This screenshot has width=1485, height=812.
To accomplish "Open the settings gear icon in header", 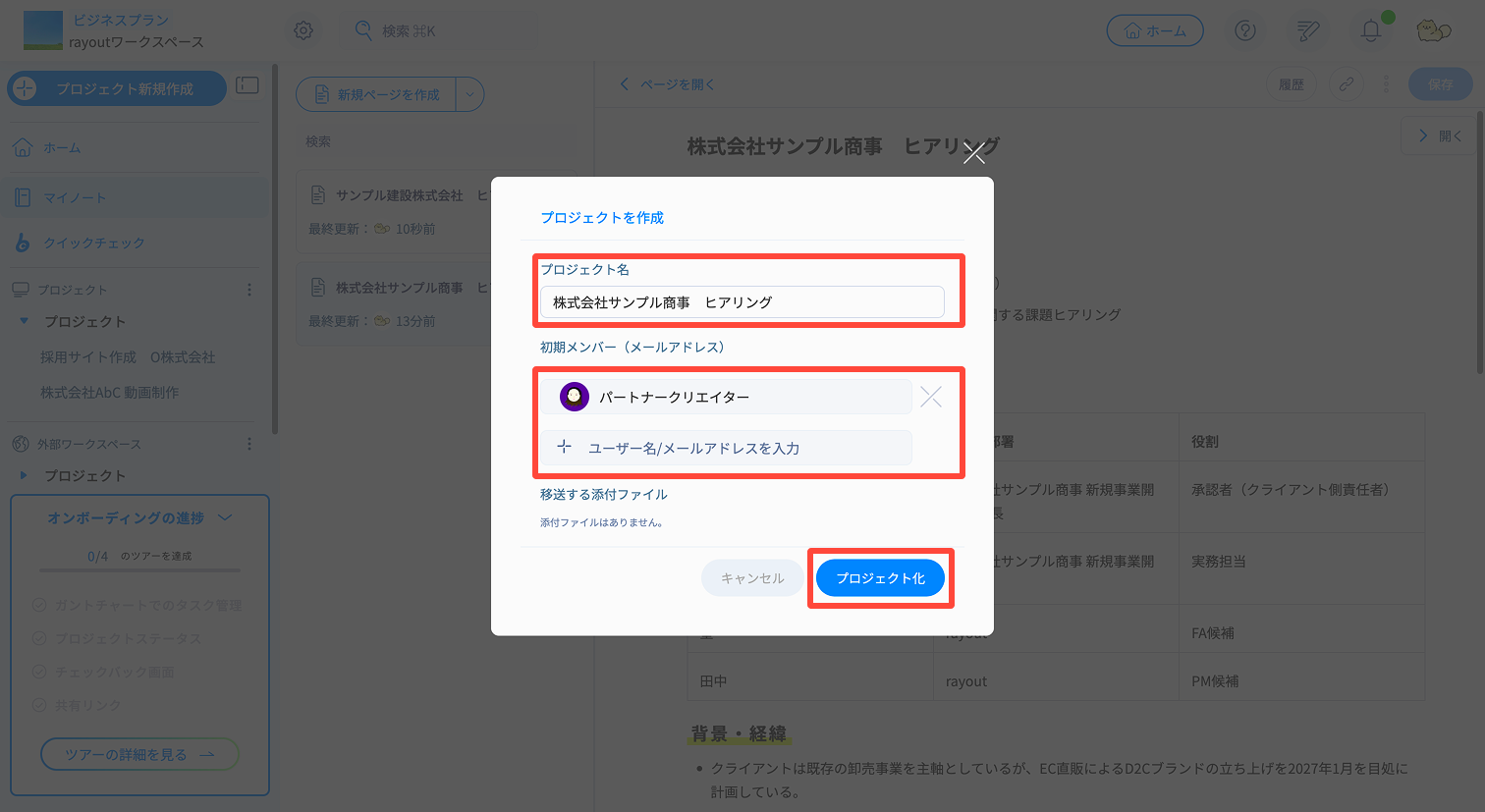I will tap(303, 30).
